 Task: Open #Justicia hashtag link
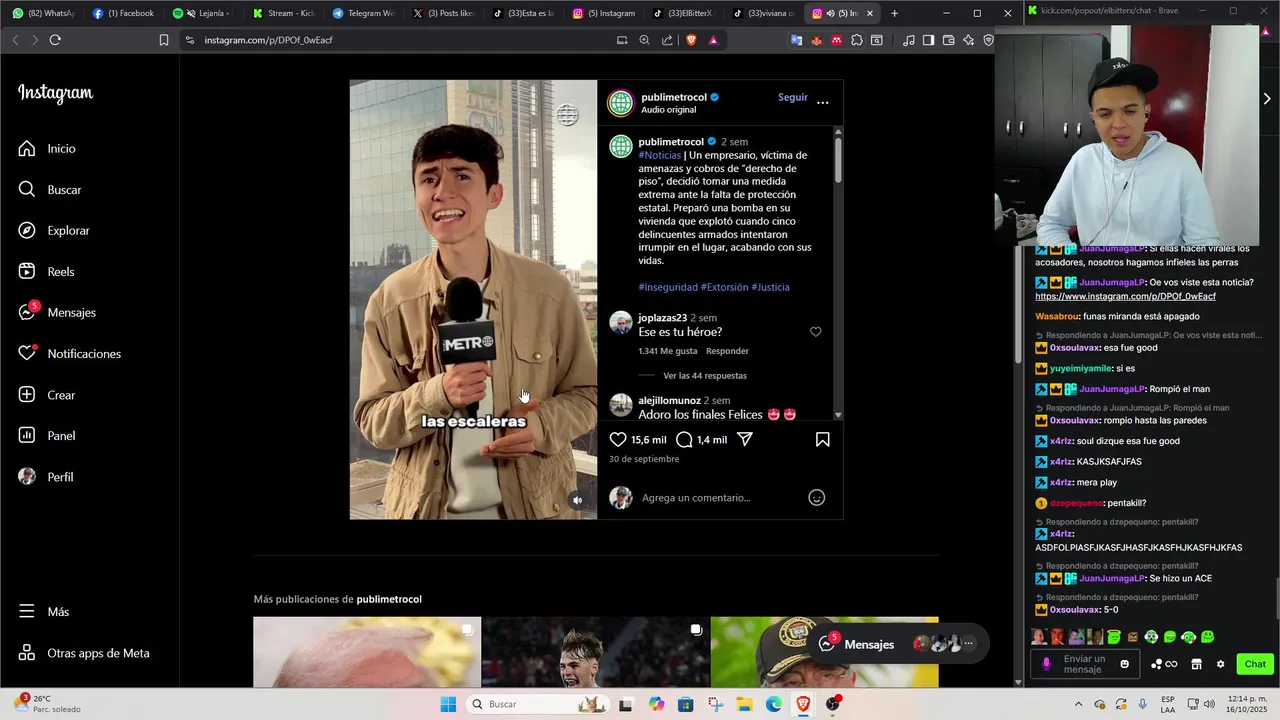771,287
